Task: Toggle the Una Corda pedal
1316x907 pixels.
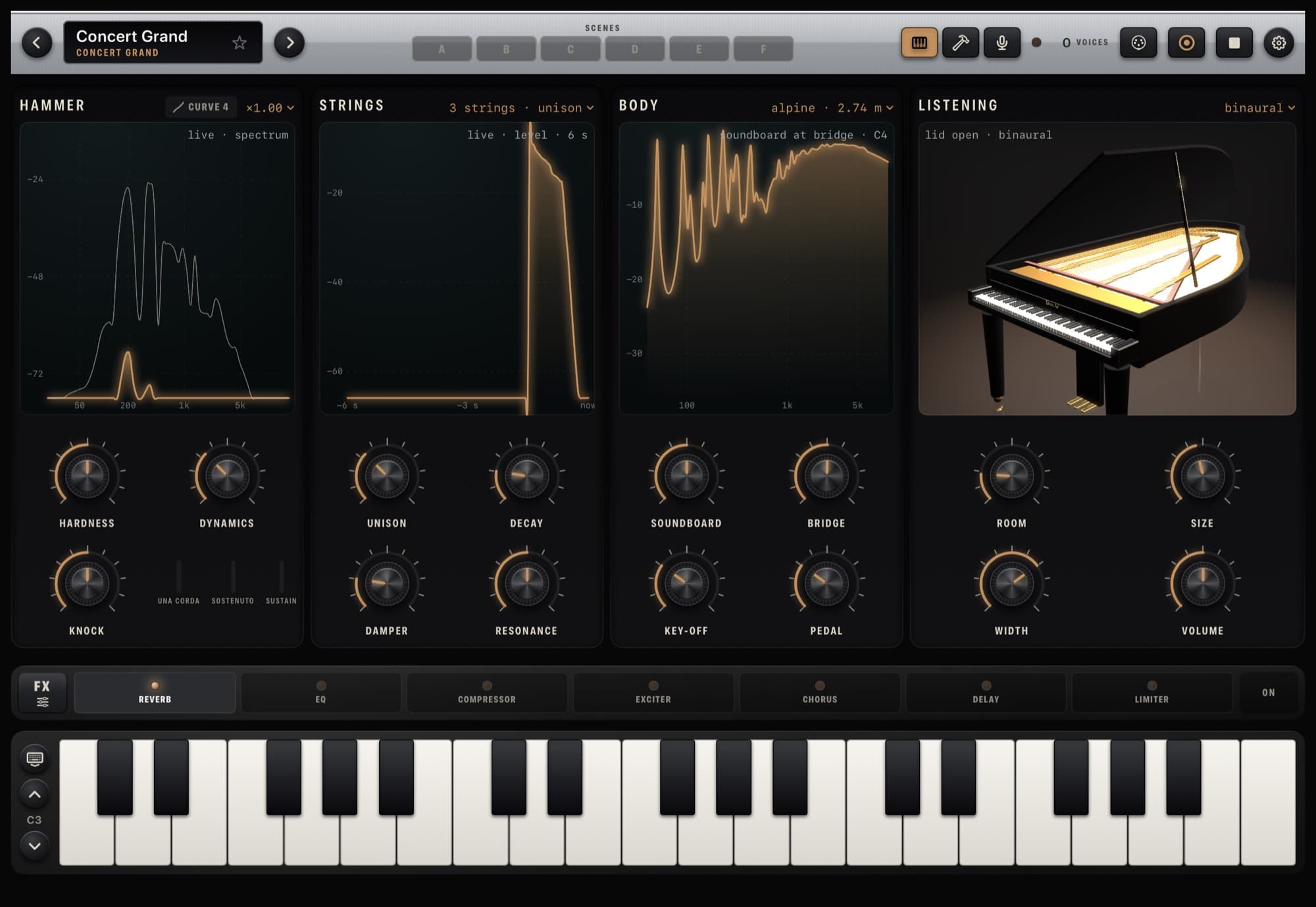Action: coord(178,583)
